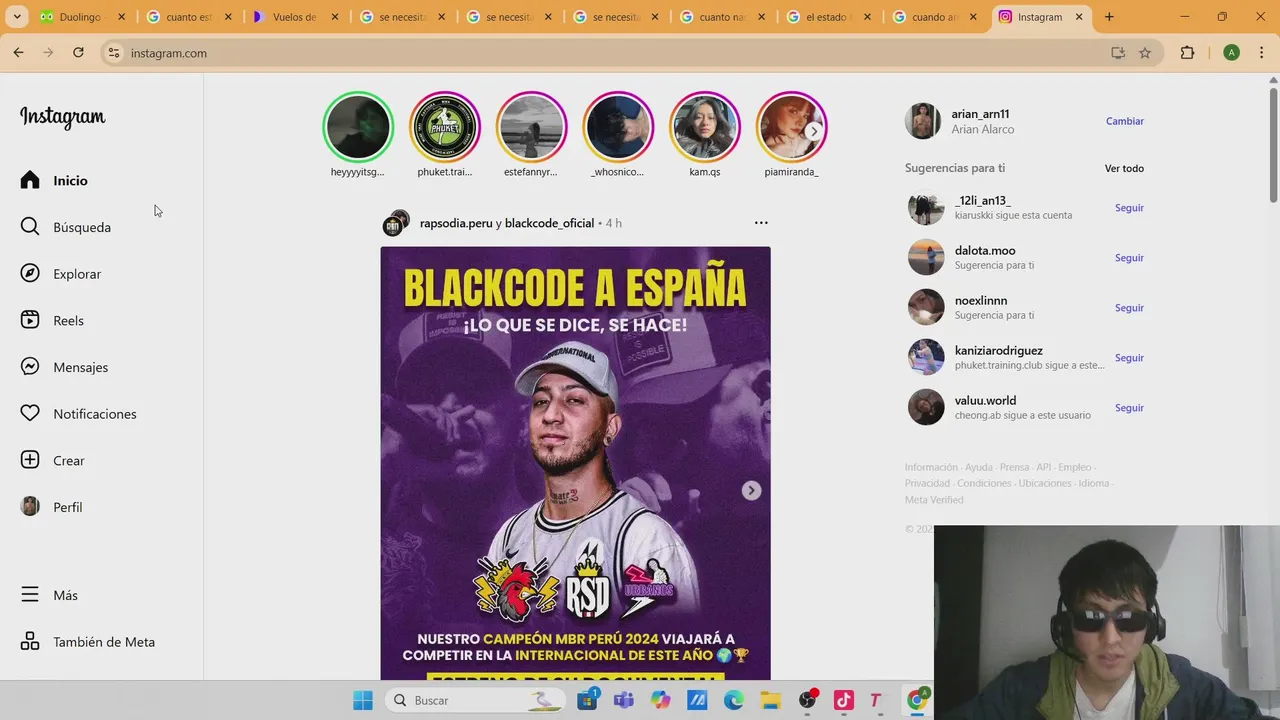Open Copilot from taskbar
The image size is (1280, 720).
point(661,700)
